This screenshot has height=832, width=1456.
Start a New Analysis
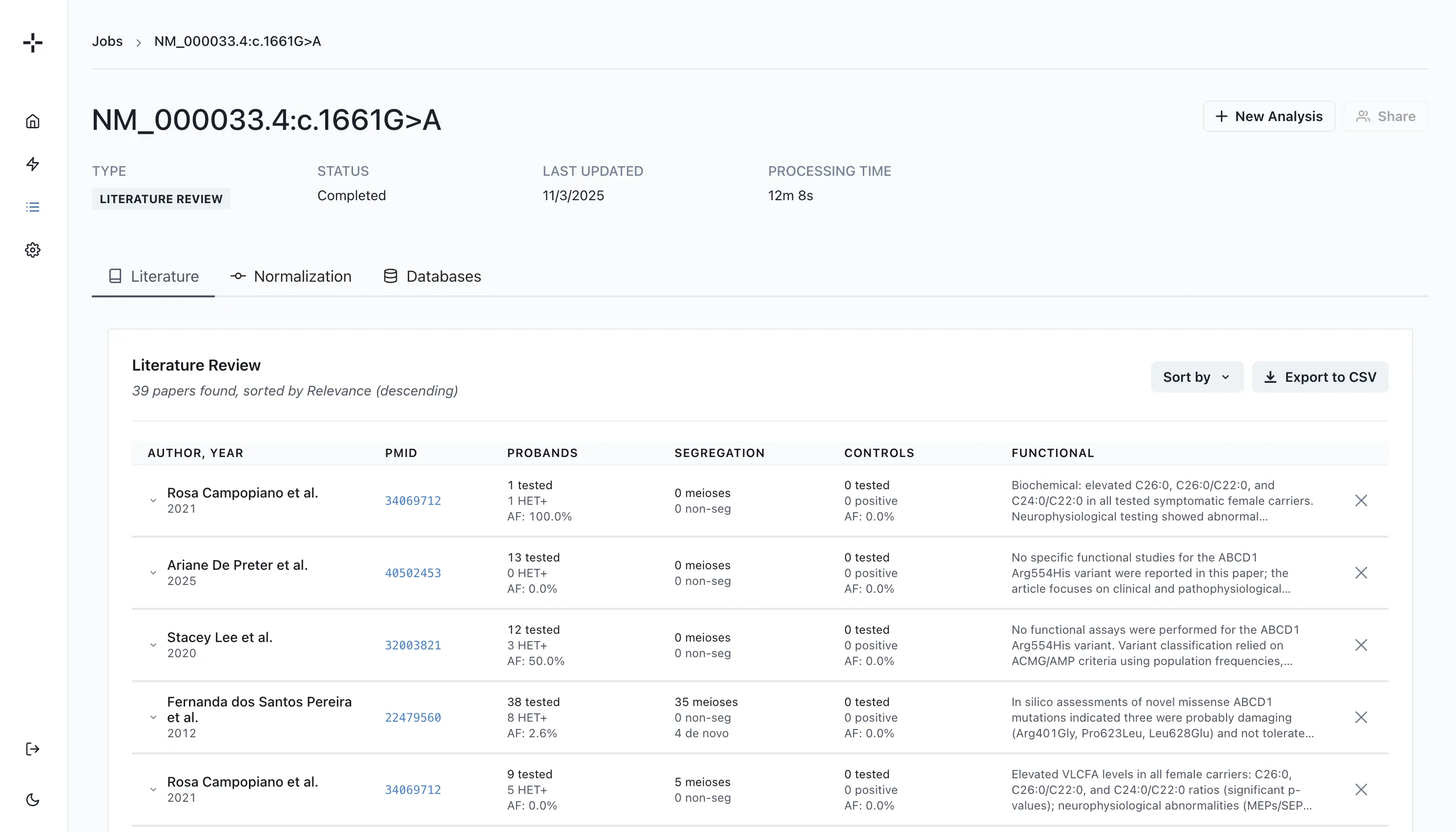point(1269,116)
